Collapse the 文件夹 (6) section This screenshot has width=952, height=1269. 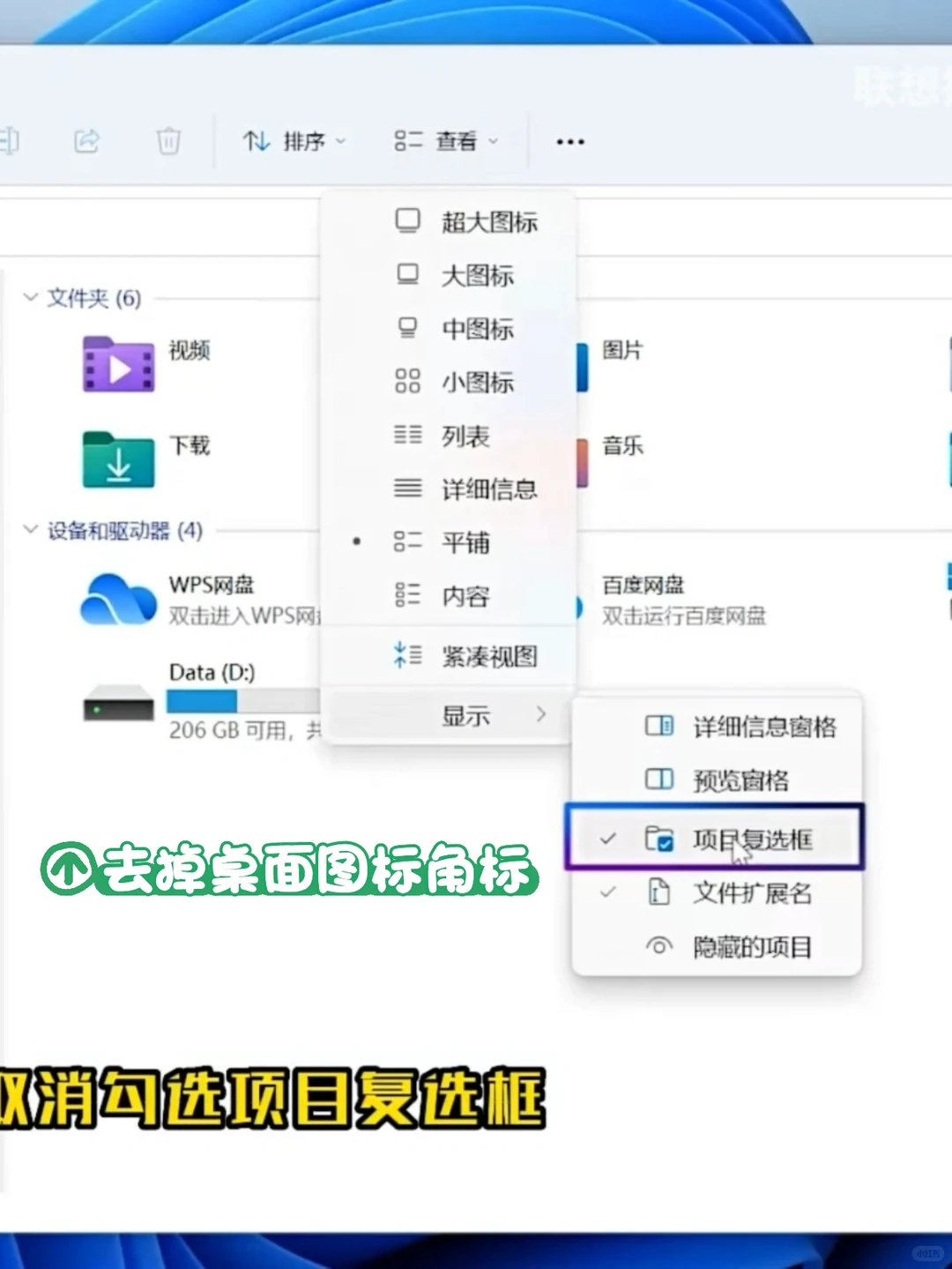[x=29, y=299]
